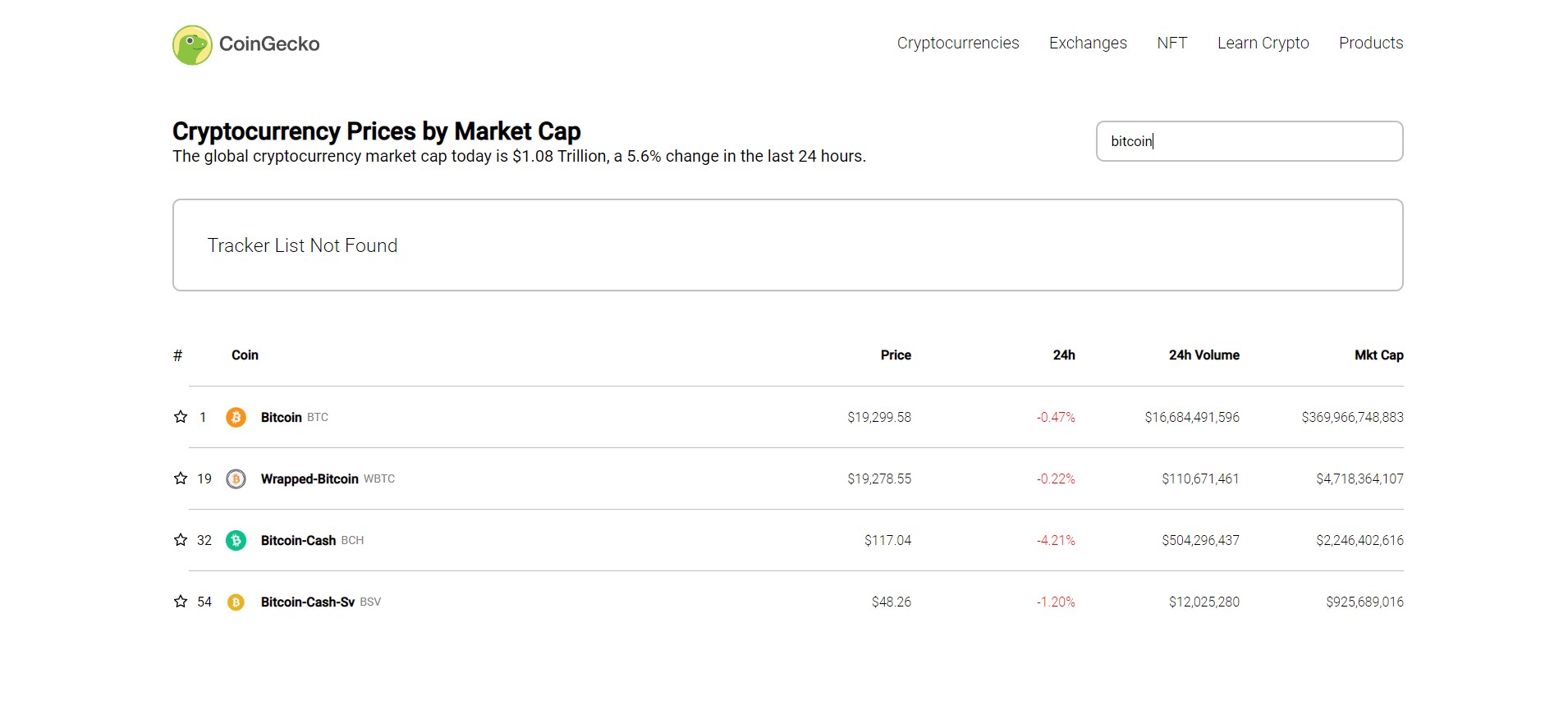Select the NFT navigation item
The image size is (1568, 728).
point(1172,43)
